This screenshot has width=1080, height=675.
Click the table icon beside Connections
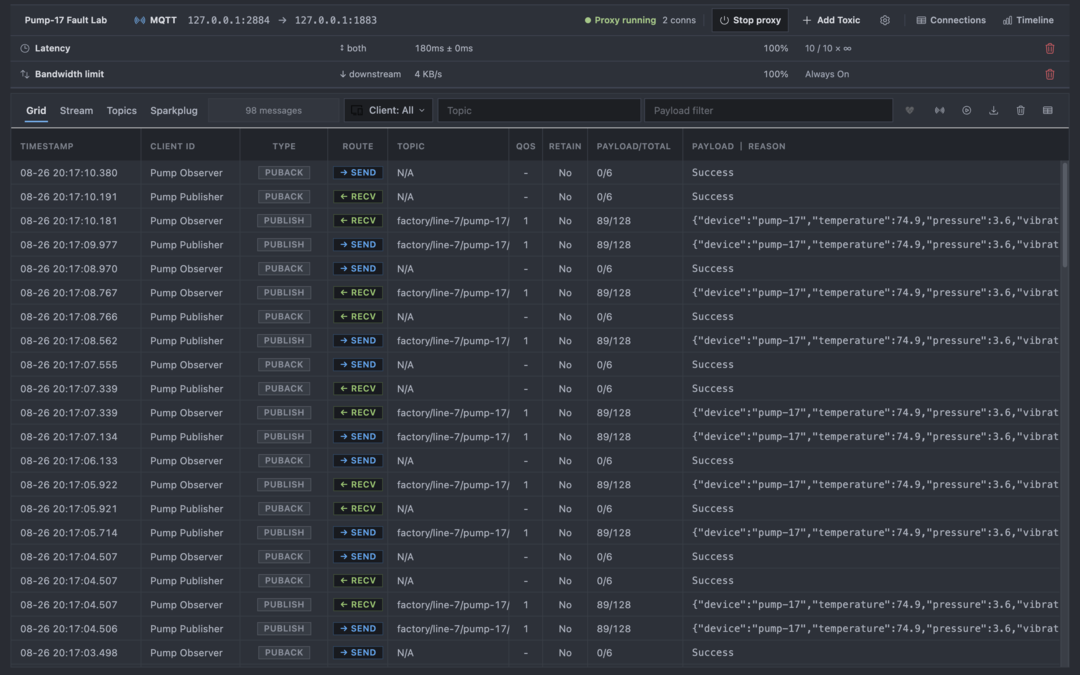click(921, 21)
